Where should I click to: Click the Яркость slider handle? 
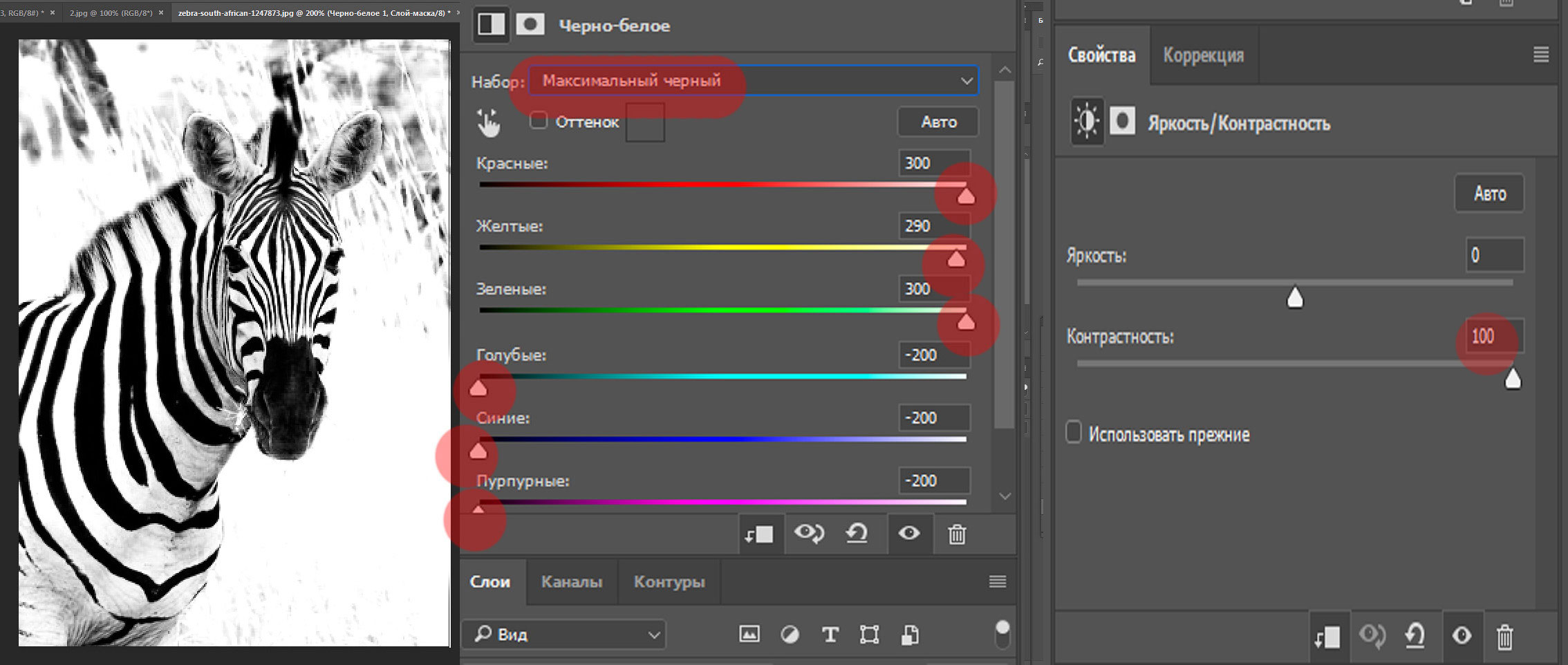[1295, 298]
